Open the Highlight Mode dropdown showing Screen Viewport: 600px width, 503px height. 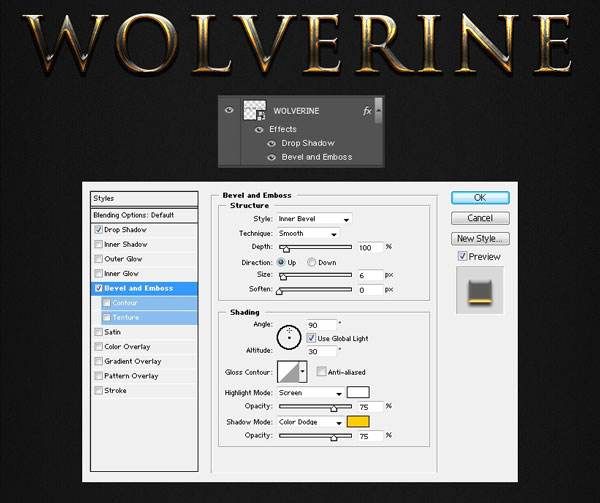[310, 393]
